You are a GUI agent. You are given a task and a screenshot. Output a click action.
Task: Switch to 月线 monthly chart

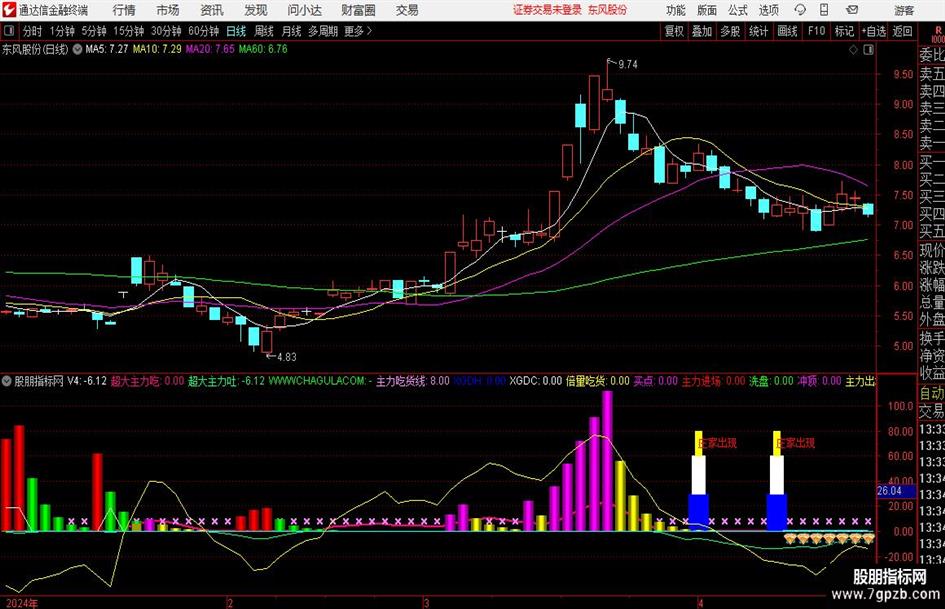(x=292, y=31)
